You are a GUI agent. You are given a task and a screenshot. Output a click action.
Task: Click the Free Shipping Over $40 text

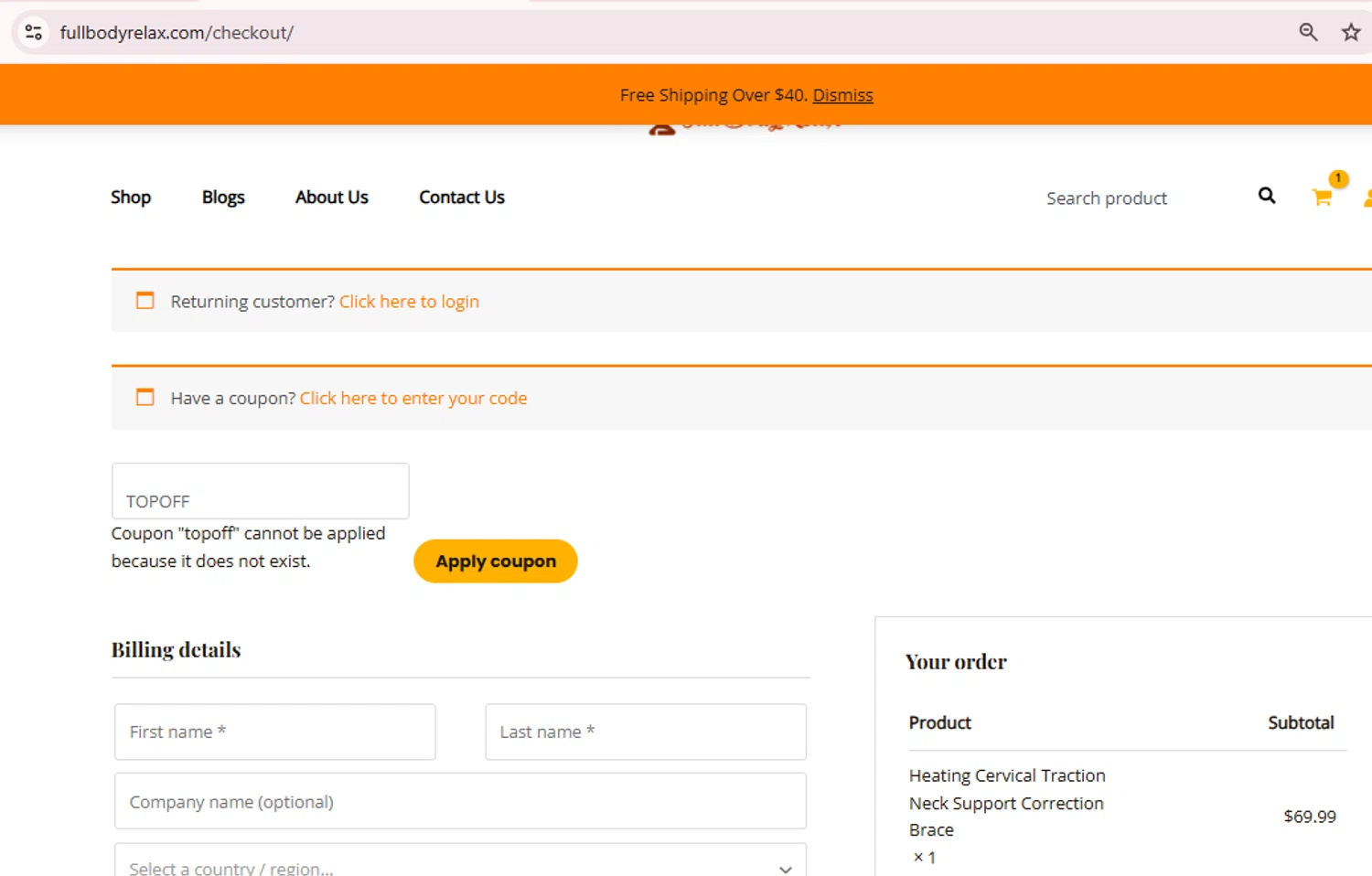(x=713, y=95)
